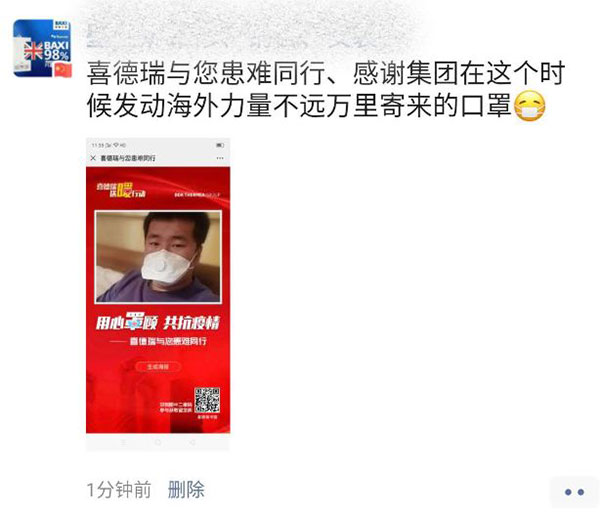Click the 生成海报 pill button on poster

coord(158,366)
